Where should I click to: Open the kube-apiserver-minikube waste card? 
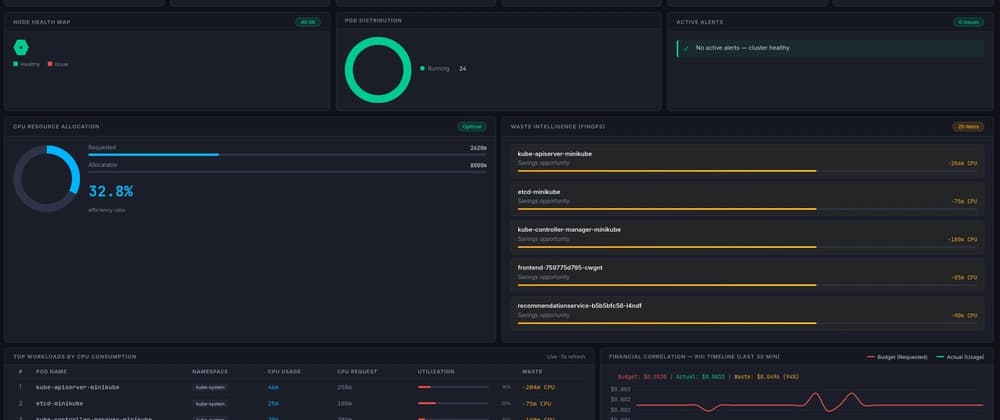747,161
